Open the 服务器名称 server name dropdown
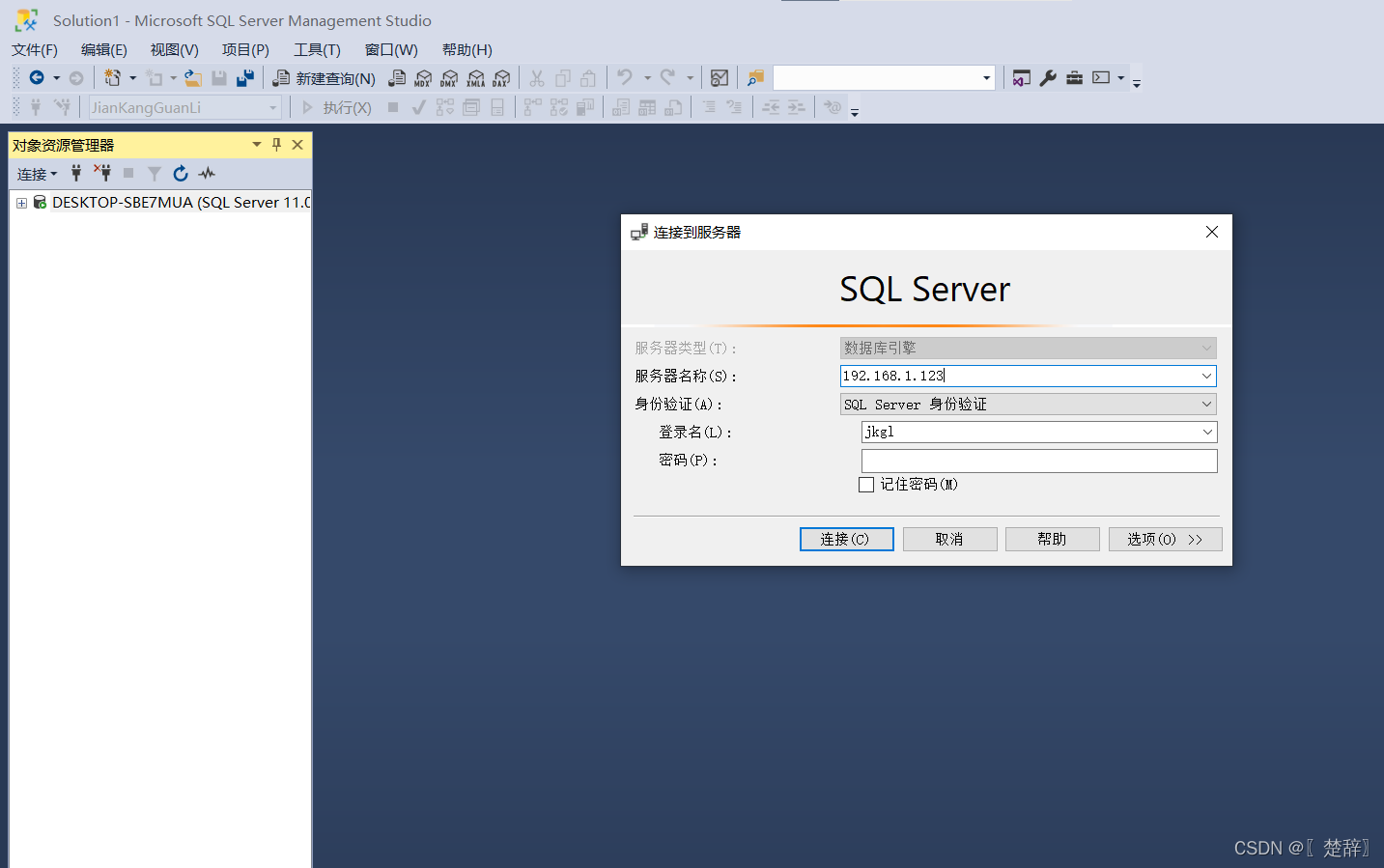1384x868 pixels. point(1206,376)
